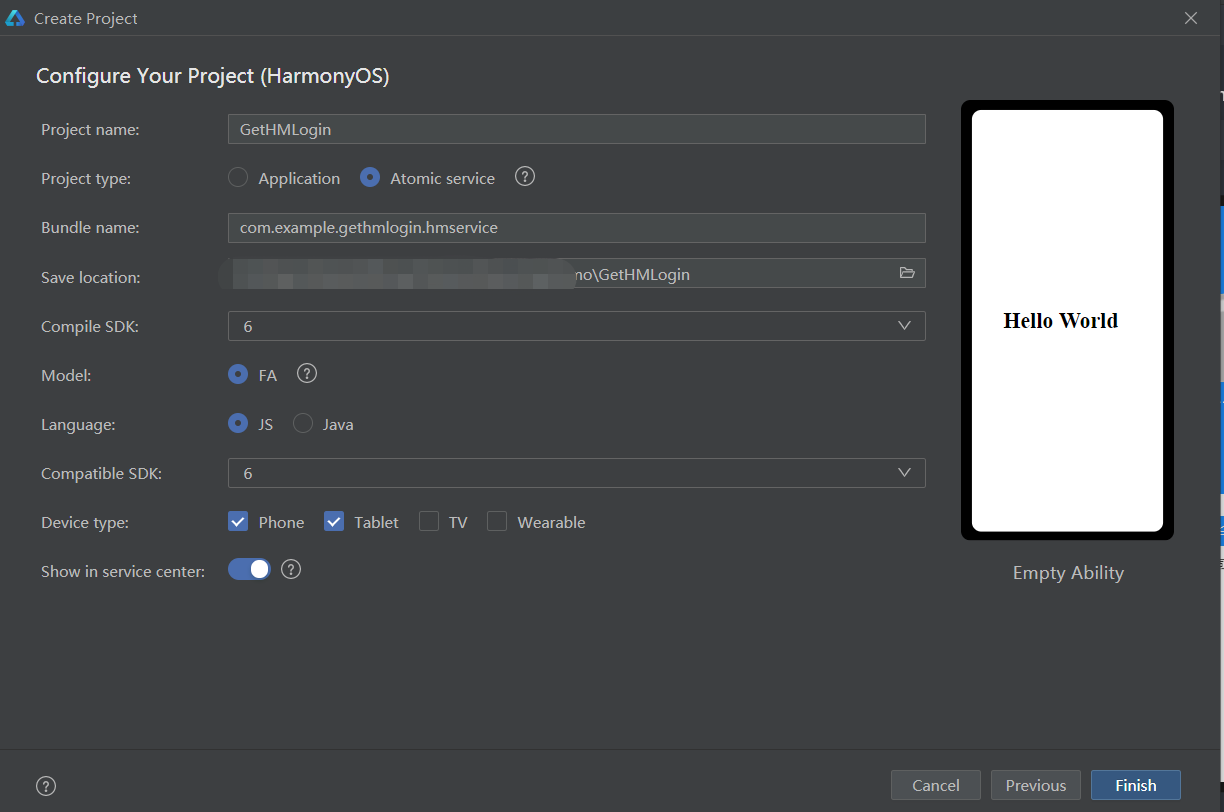Go back with the Previous button
Image resolution: width=1224 pixels, height=812 pixels.
(x=1035, y=785)
